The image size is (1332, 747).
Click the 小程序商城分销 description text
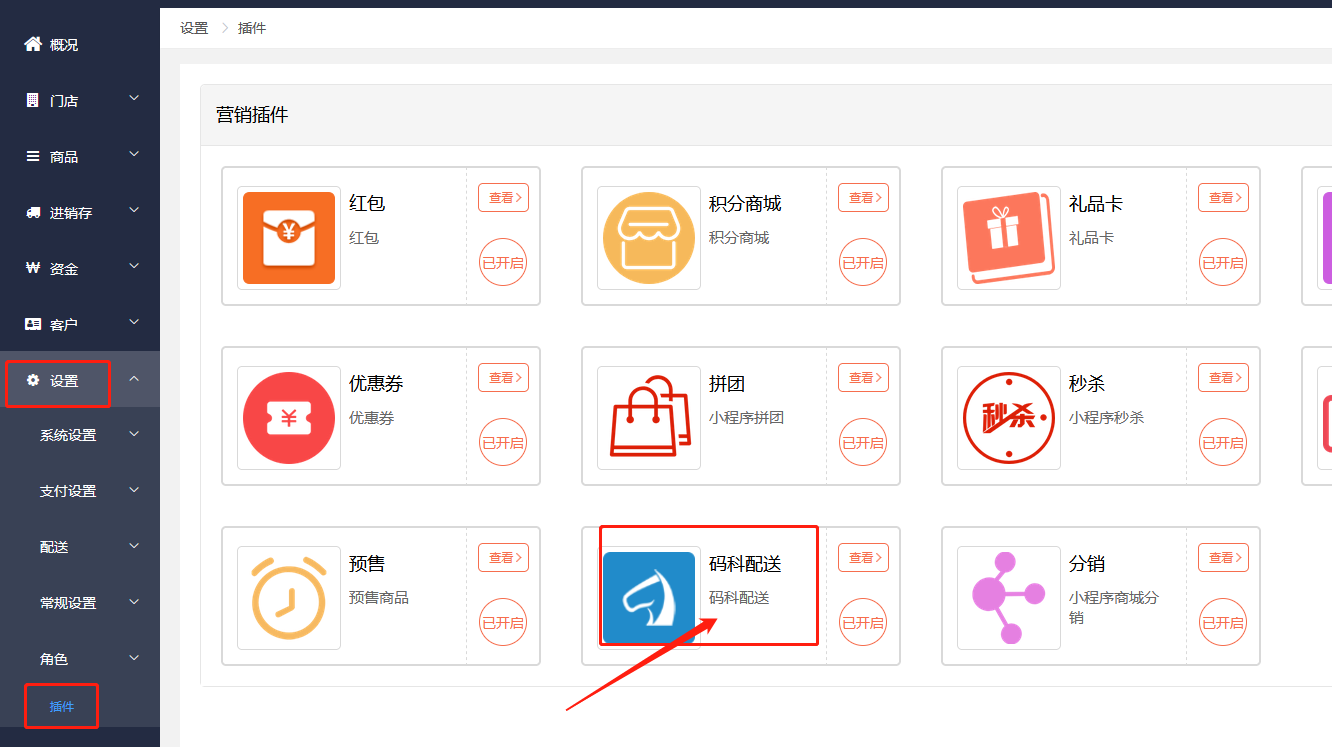[1114, 608]
